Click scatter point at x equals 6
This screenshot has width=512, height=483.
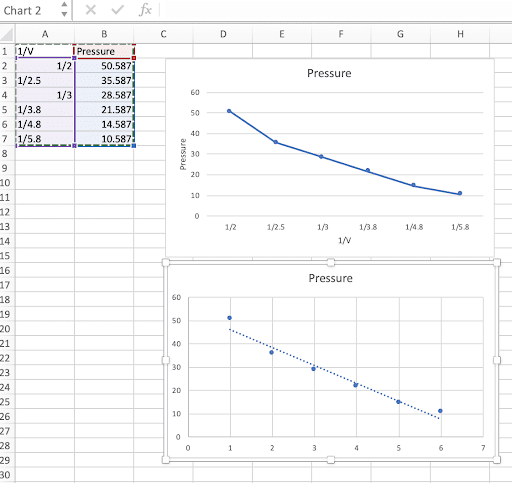pyautogui.click(x=440, y=411)
